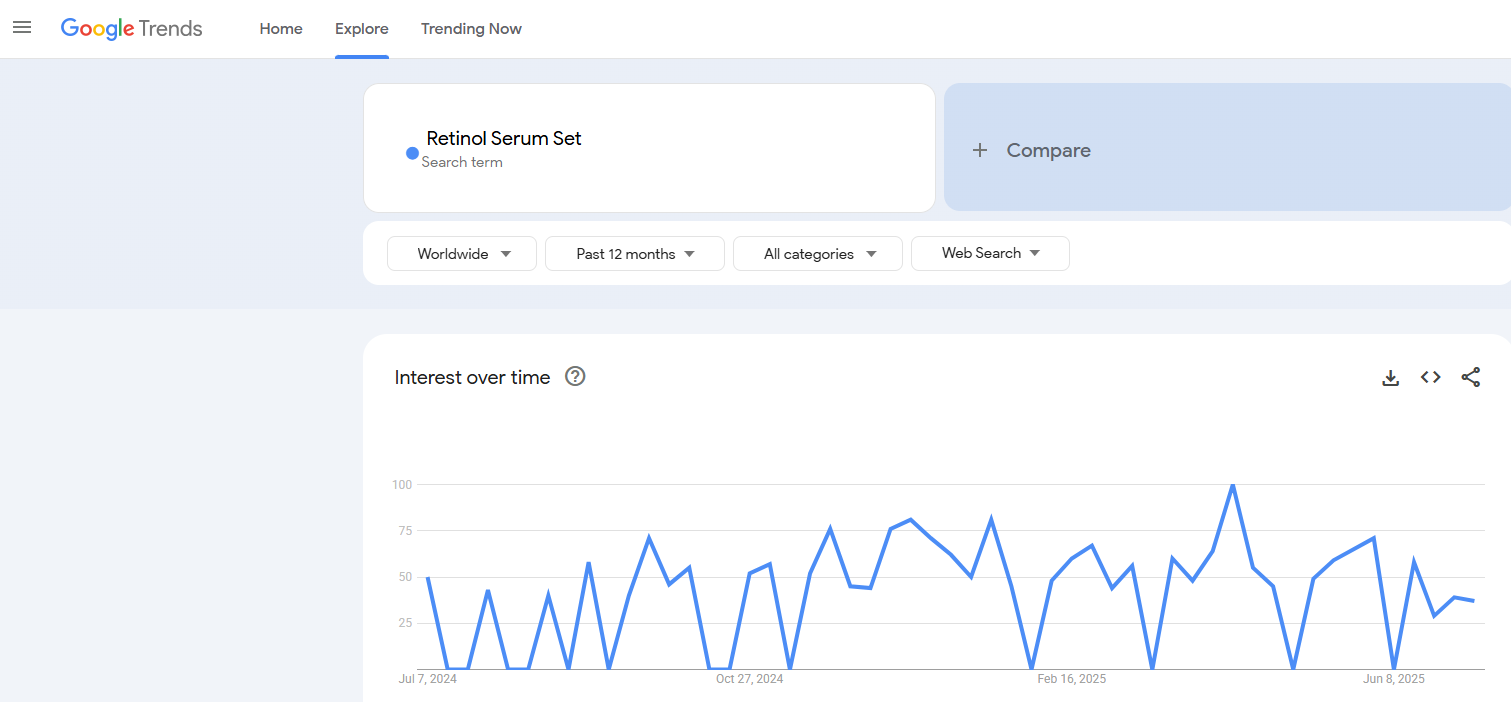Expand the All categories dropdown
Image resolution: width=1511 pixels, height=702 pixels.
click(818, 254)
